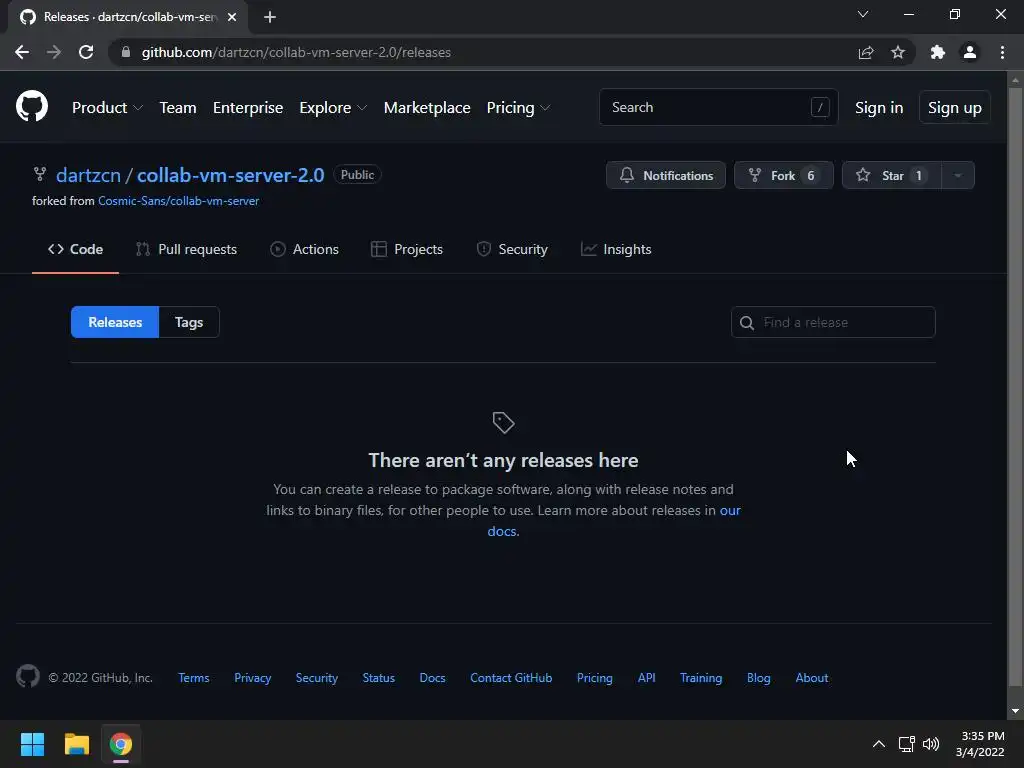Open footer Status link
The image size is (1024, 768).
pyautogui.click(x=379, y=678)
